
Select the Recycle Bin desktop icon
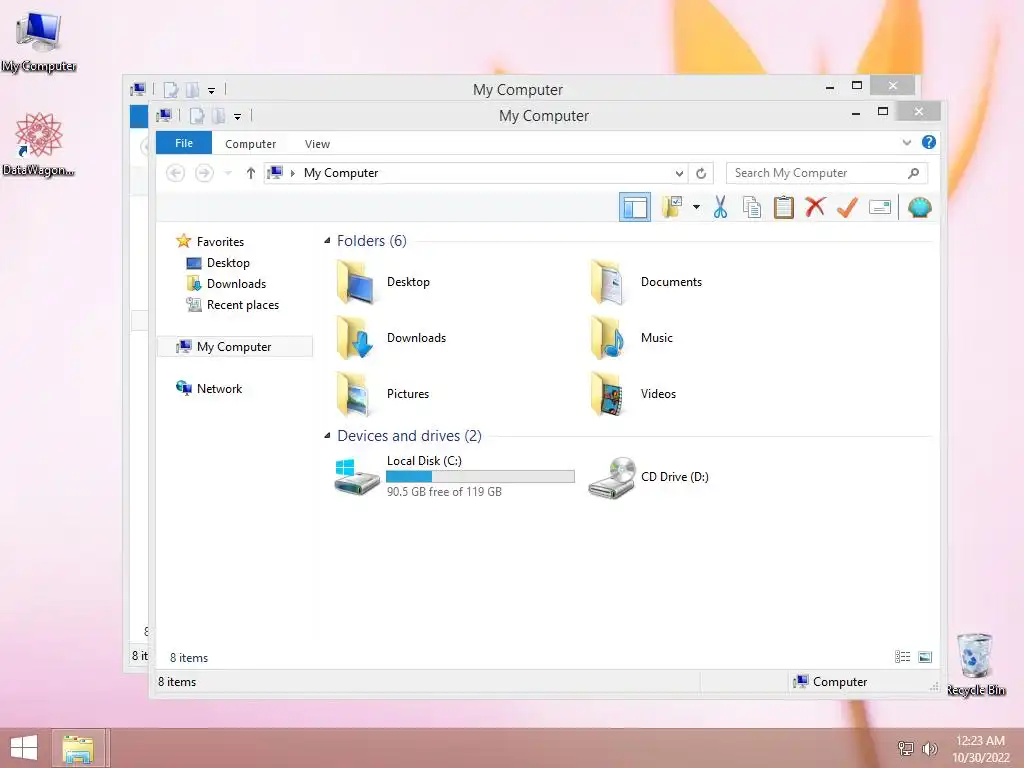point(975,665)
